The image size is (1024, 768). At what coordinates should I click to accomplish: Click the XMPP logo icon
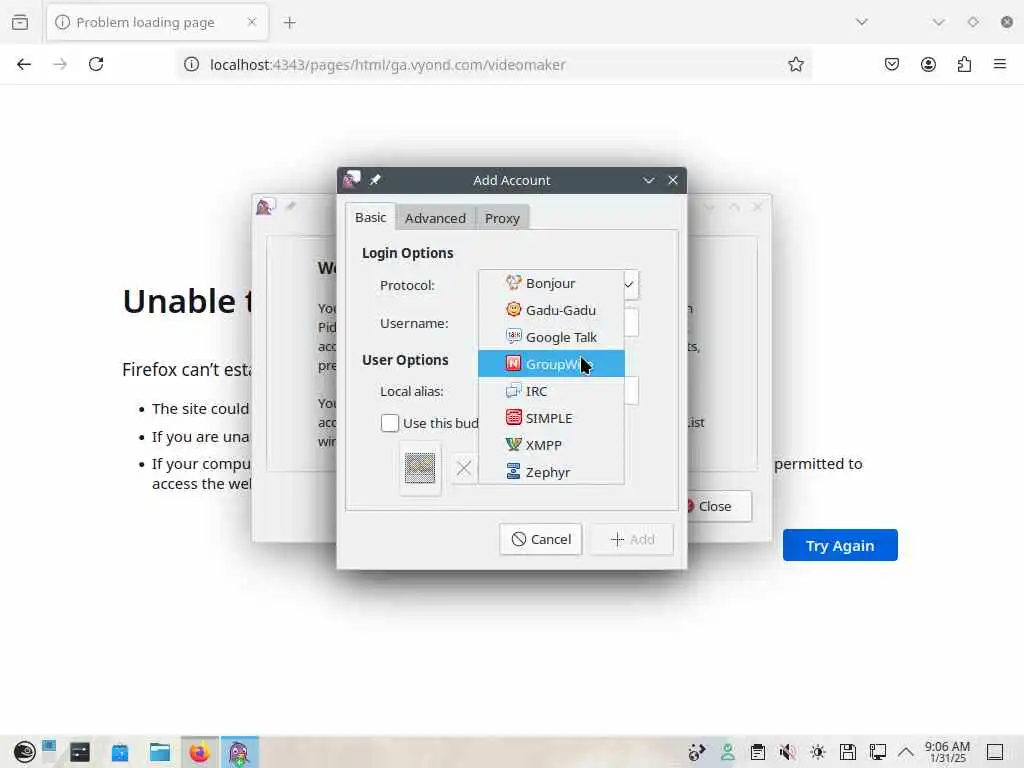[513, 444]
